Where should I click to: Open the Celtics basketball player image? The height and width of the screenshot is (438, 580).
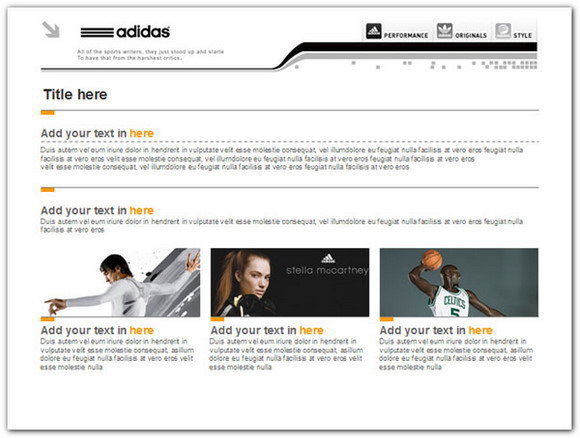459,282
